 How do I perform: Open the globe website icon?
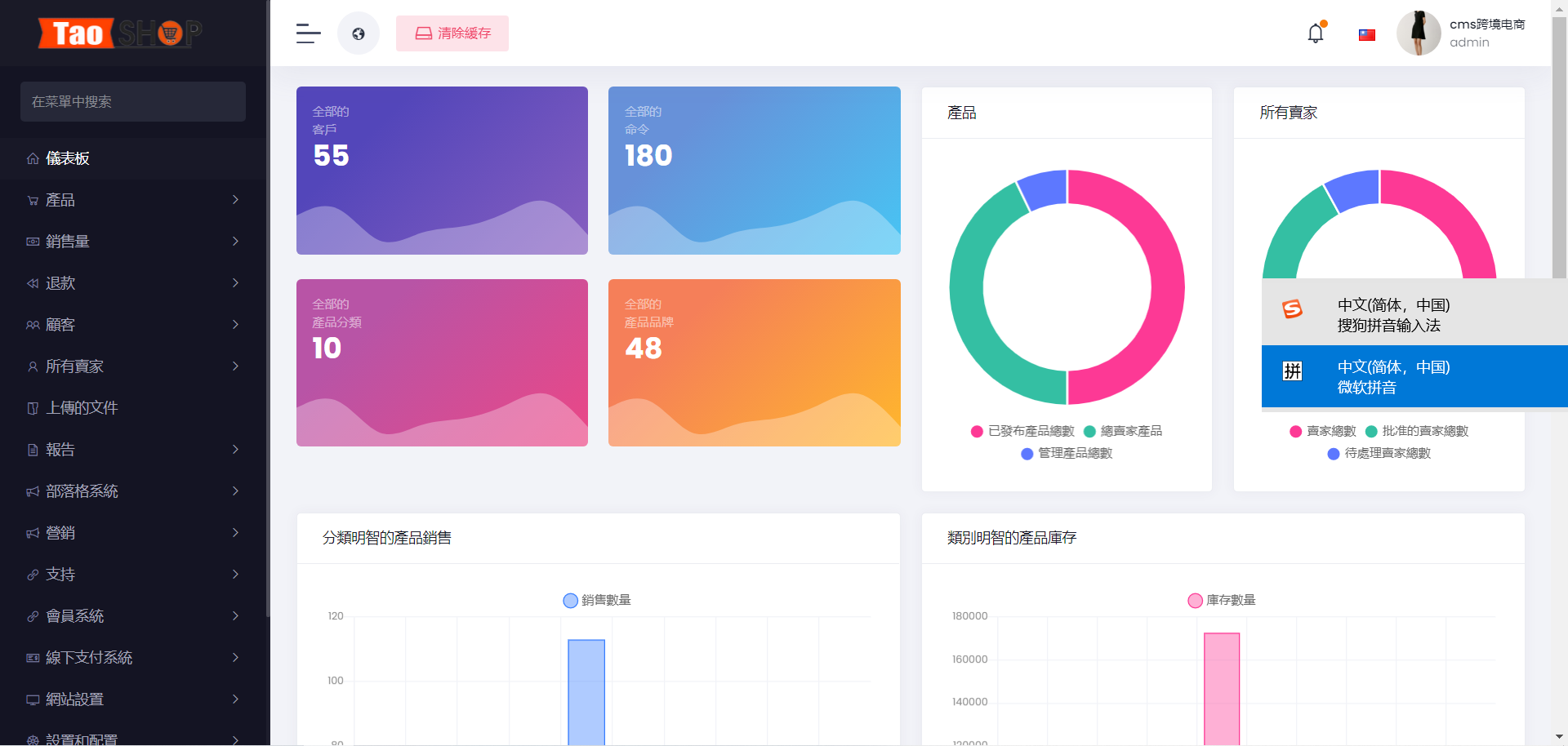tap(359, 33)
